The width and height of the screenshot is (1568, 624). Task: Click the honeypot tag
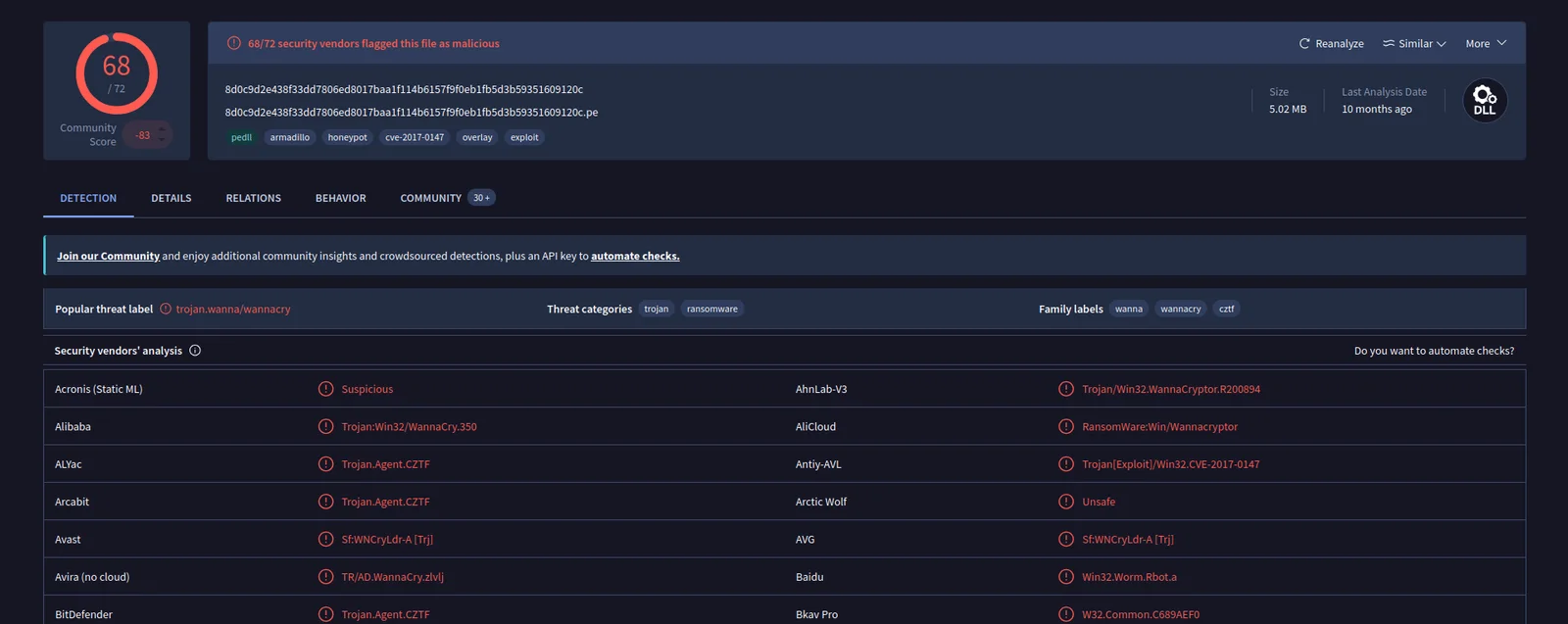pos(348,137)
